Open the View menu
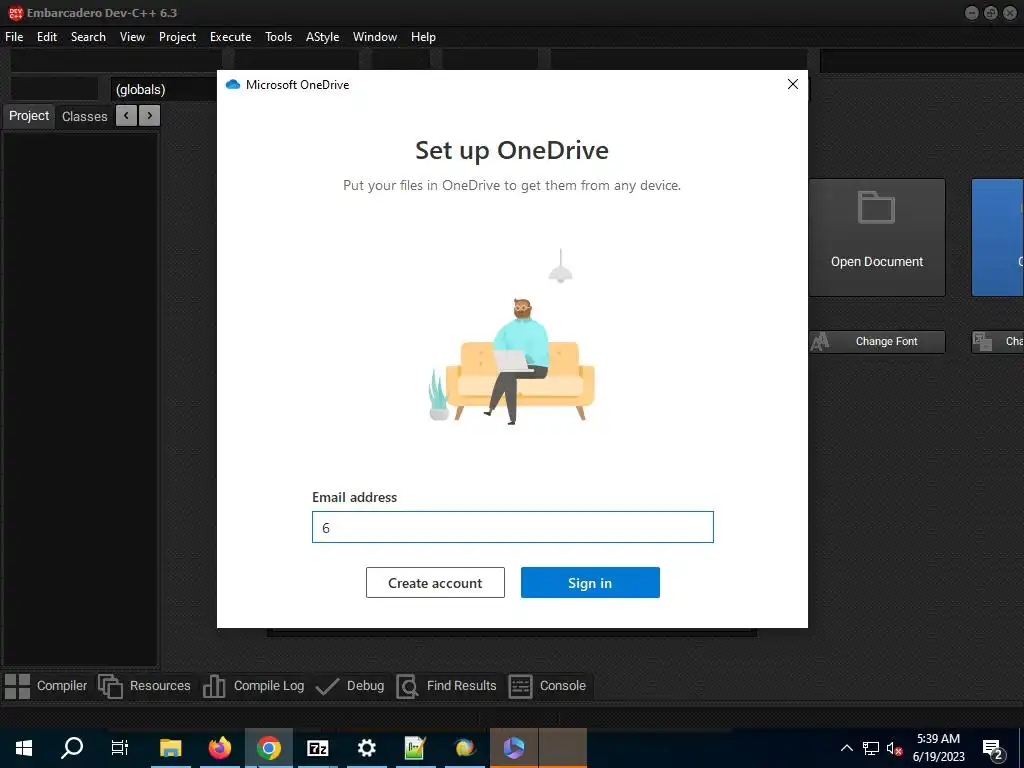The height and width of the screenshot is (768, 1024). (132, 37)
